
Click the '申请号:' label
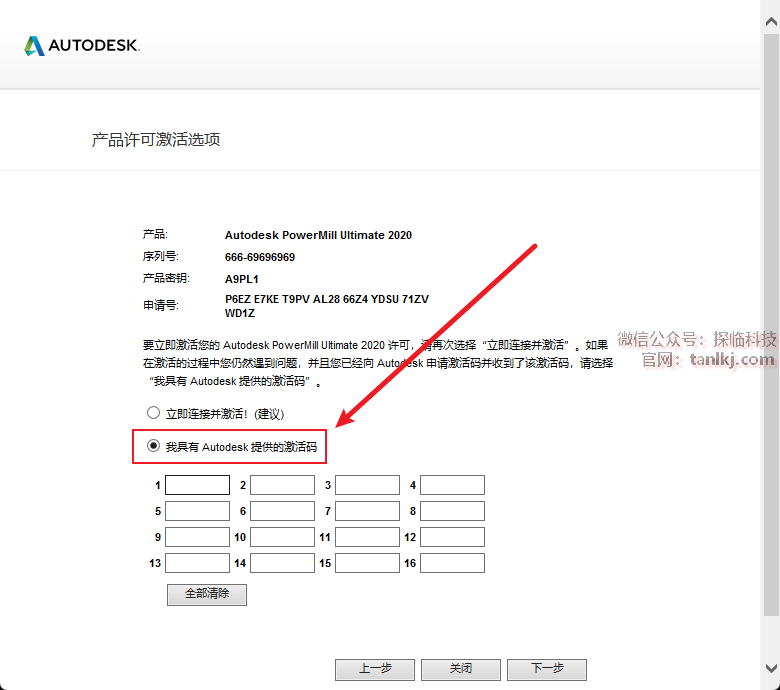[161, 305]
